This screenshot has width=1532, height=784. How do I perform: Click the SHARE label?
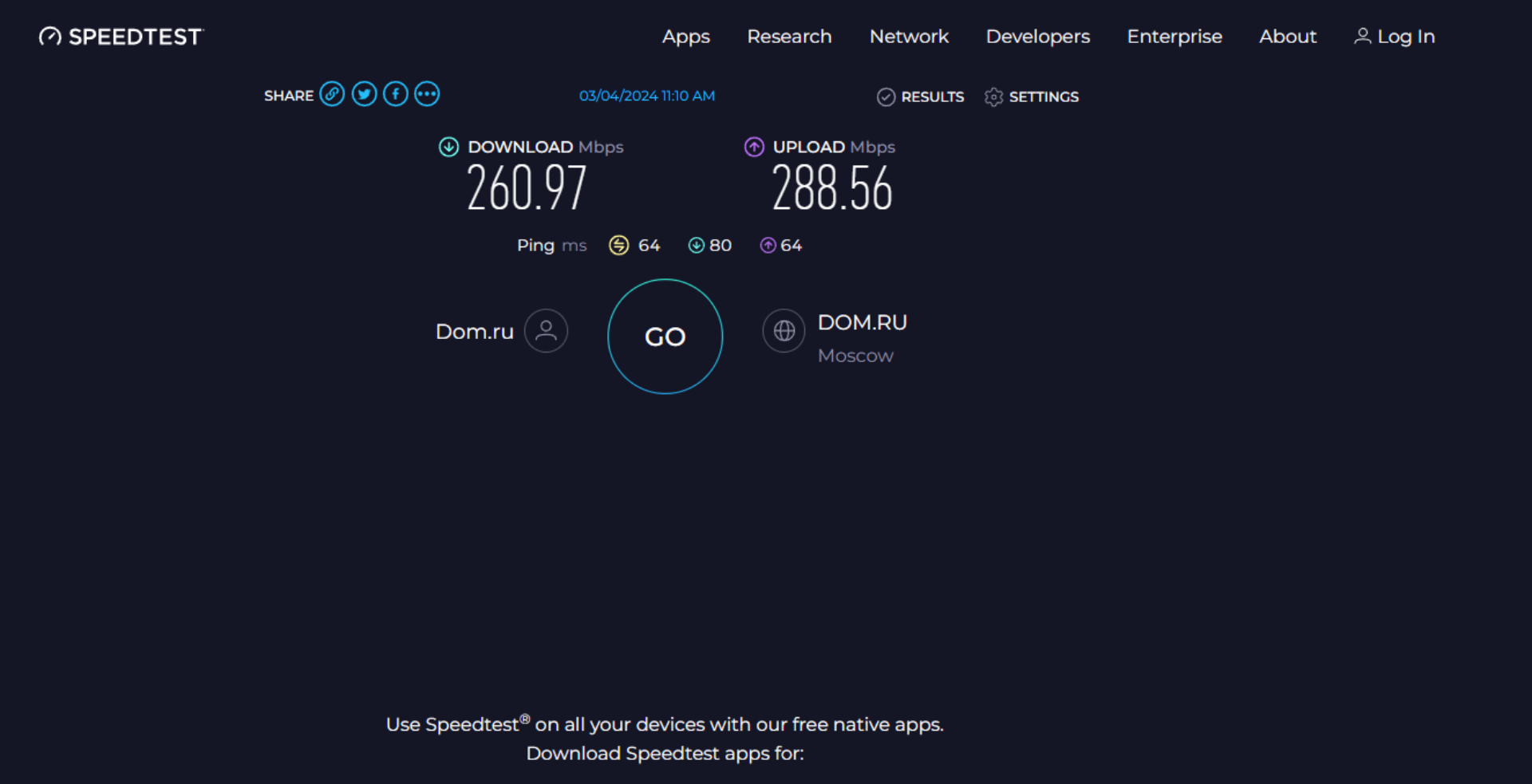pyautogui.click(x=289, y=96)
